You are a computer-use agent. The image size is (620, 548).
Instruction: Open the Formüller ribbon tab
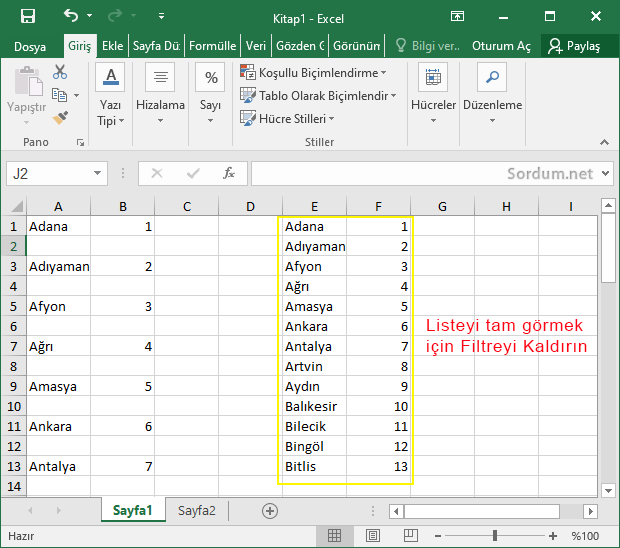tap(212, 46)
